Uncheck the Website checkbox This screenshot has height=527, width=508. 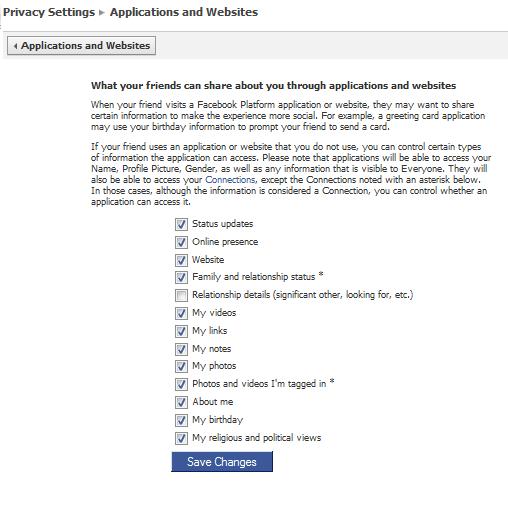(x=181, y=260)
